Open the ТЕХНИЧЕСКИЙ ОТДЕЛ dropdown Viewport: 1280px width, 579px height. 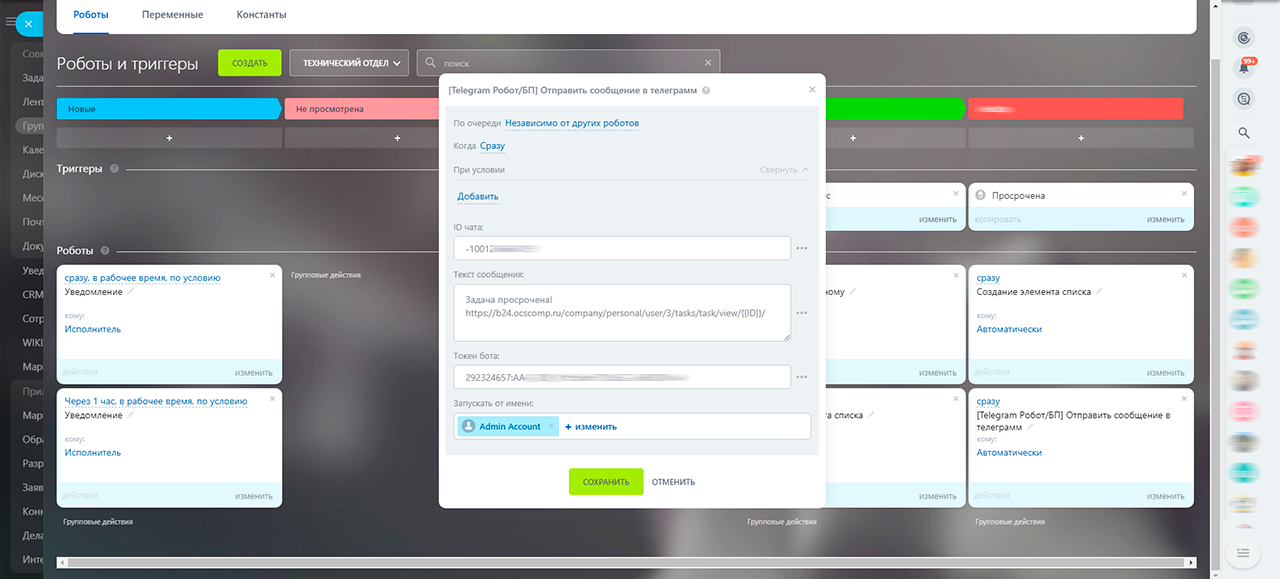(x=350, y=63)
